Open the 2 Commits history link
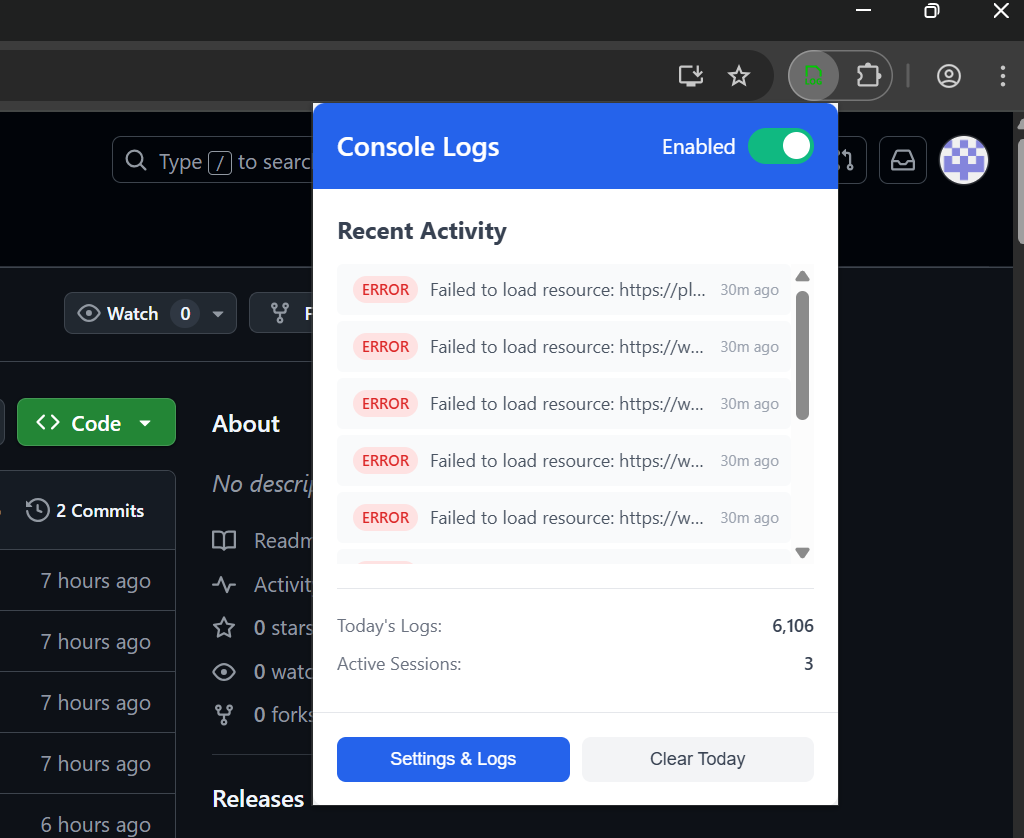 pyautogui.click(x=85, y=510)
